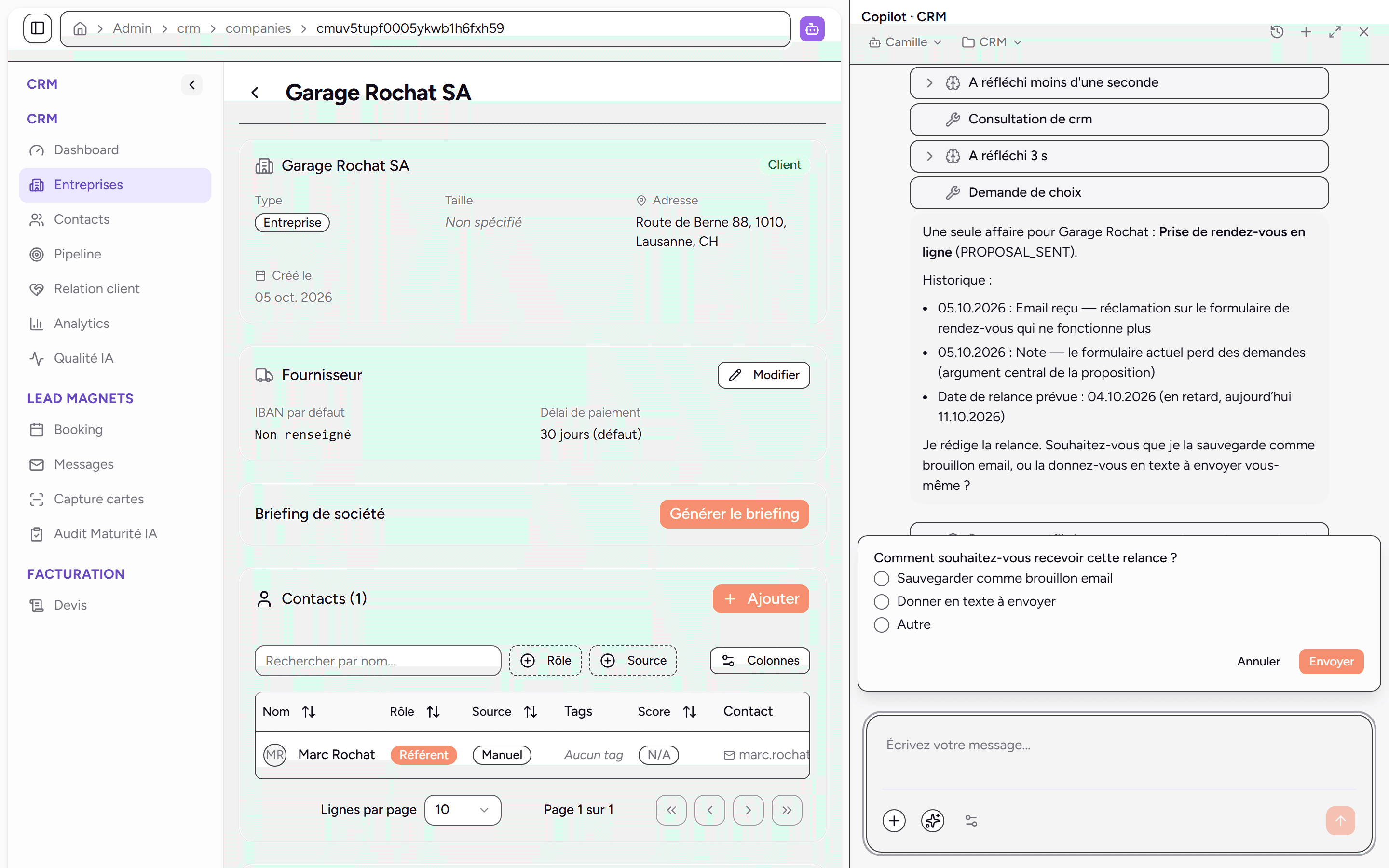Open the Rôle filter
The height and width of the screenshot is (868, 1389).
[x=545, y=660]
